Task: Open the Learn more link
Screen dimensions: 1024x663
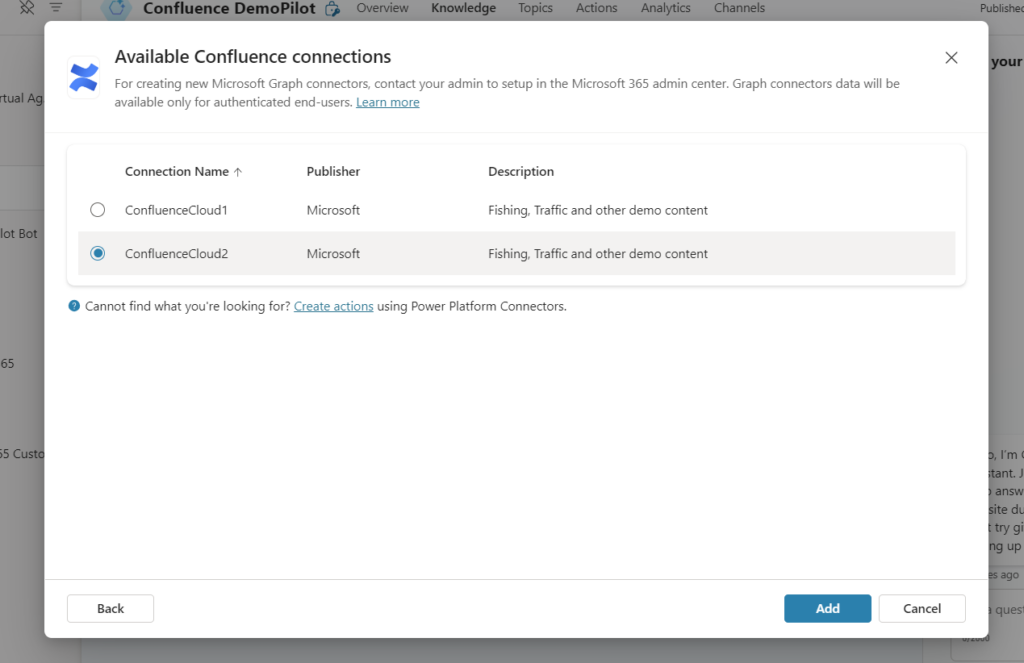Action: point(387,102)
